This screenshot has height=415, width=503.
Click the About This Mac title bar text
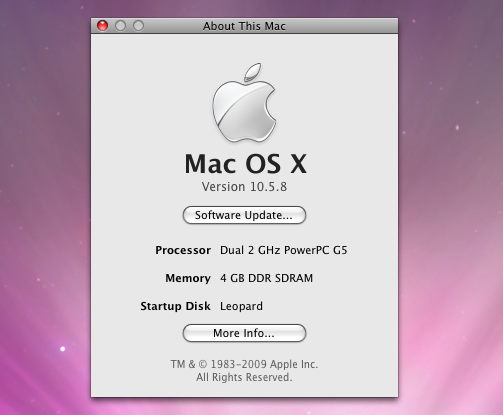click(244, 26)
